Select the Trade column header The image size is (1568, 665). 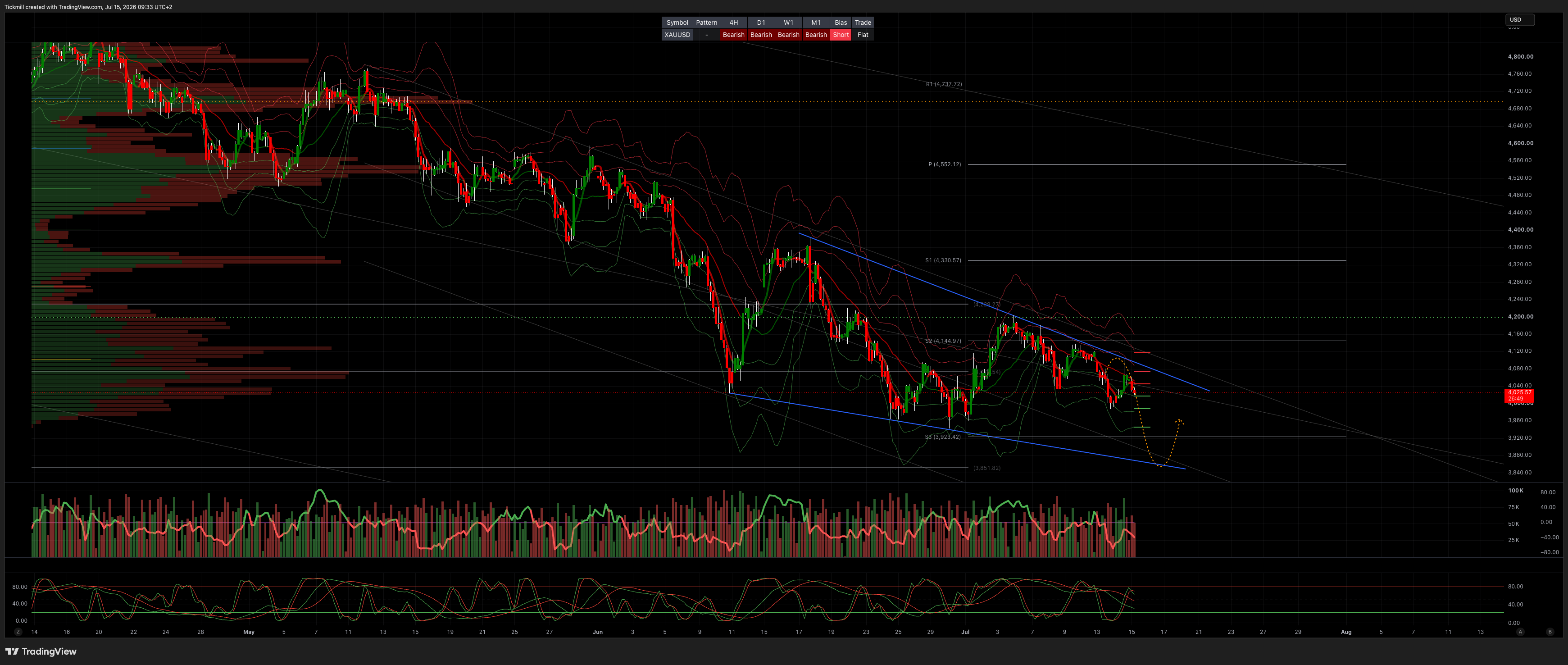click(863, 23)
